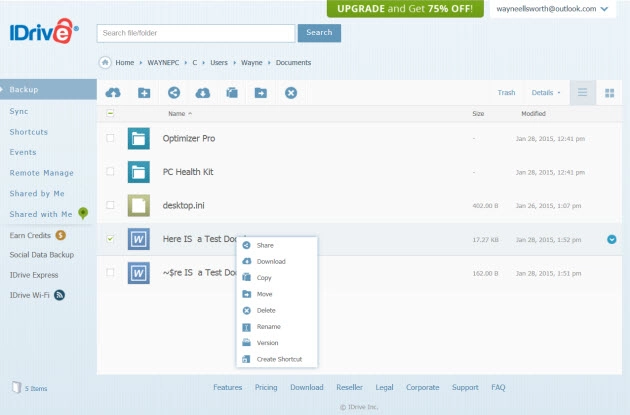Click the desktop.ini file name
The width and height of the screenshot is (630, 415).
point(183,205)
